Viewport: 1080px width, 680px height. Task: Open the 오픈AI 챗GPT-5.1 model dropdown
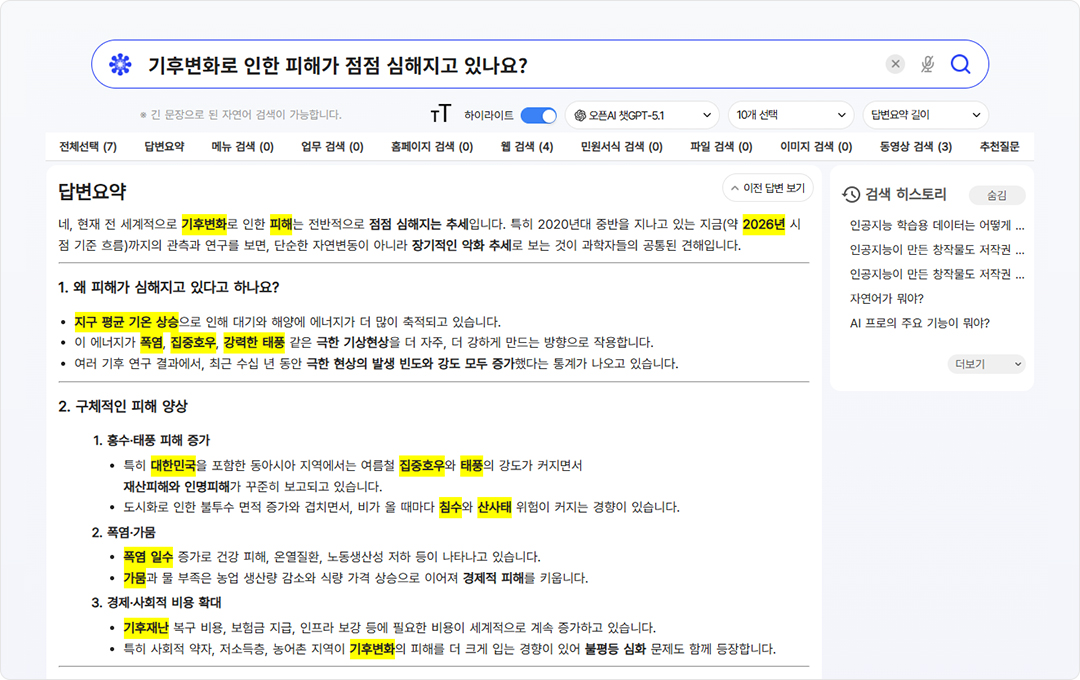click(x=642, y=115)
